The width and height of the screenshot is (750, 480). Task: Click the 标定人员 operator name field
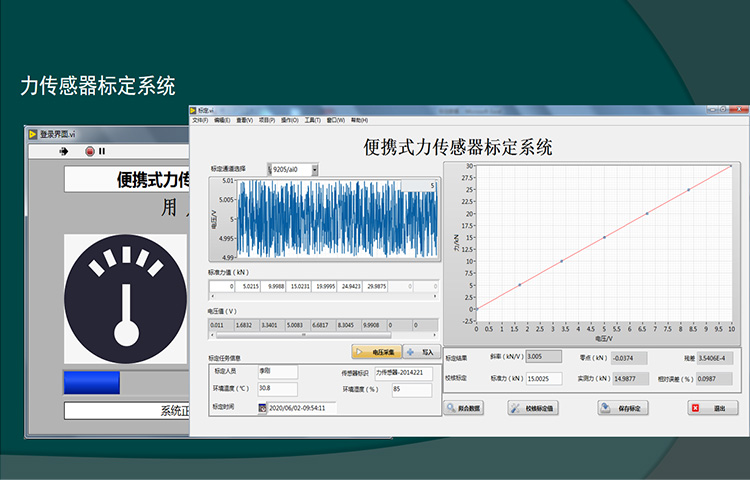[277, 371]
